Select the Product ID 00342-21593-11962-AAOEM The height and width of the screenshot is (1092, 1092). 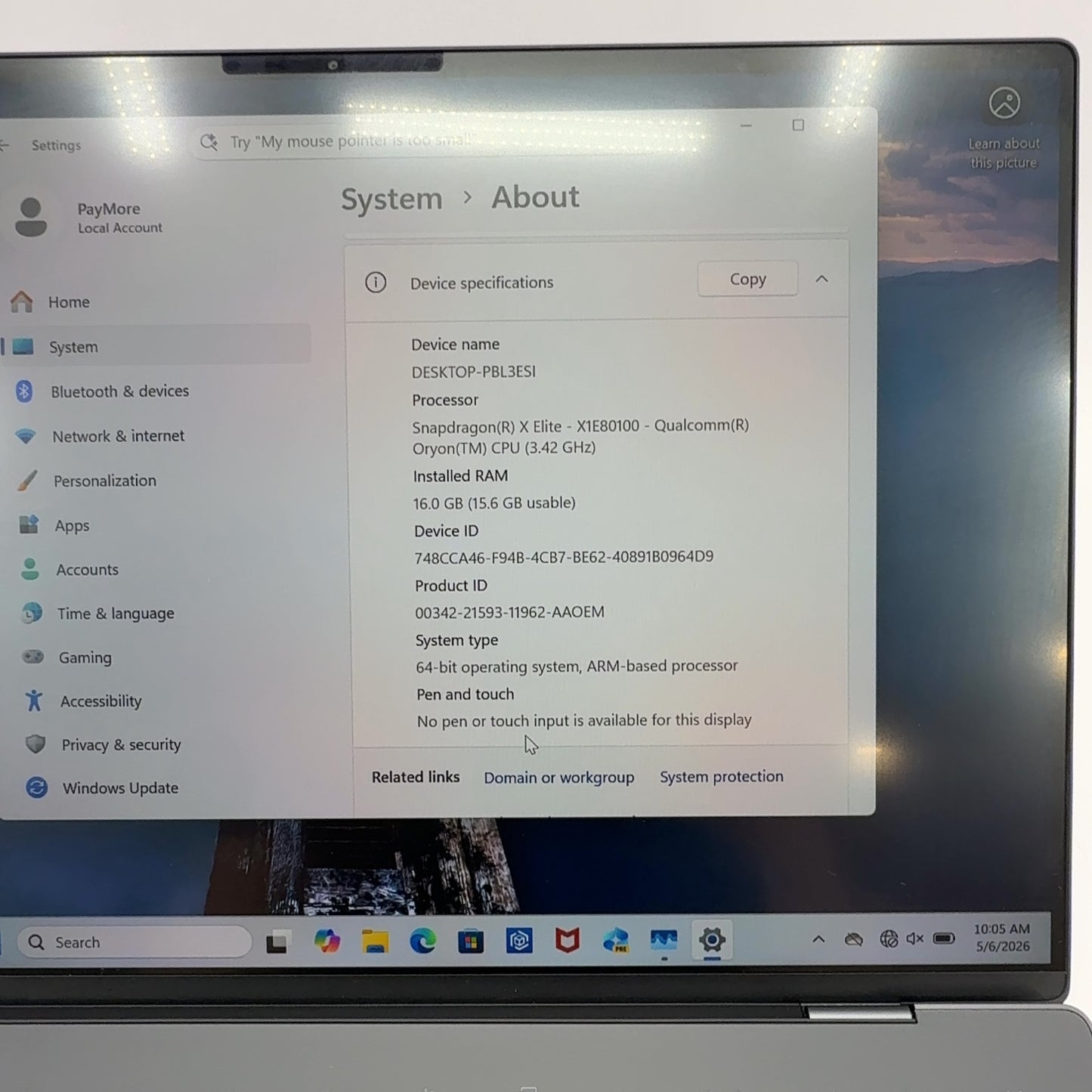509,612
